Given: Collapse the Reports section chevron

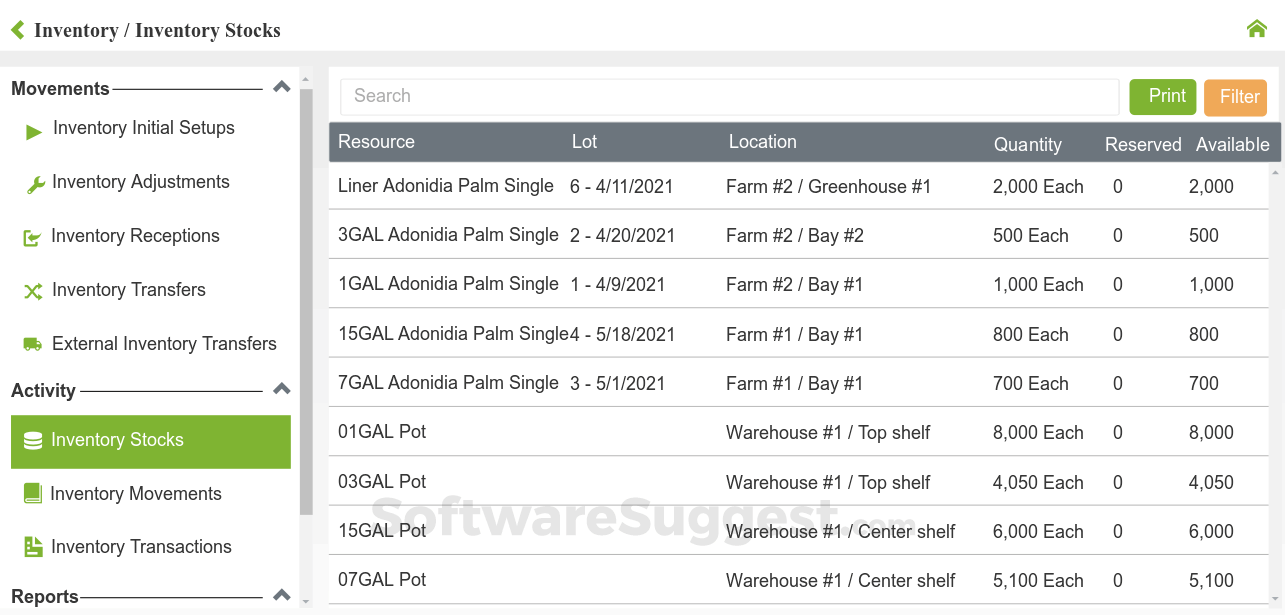Looking at the screenshot, I should pos(282,595).
